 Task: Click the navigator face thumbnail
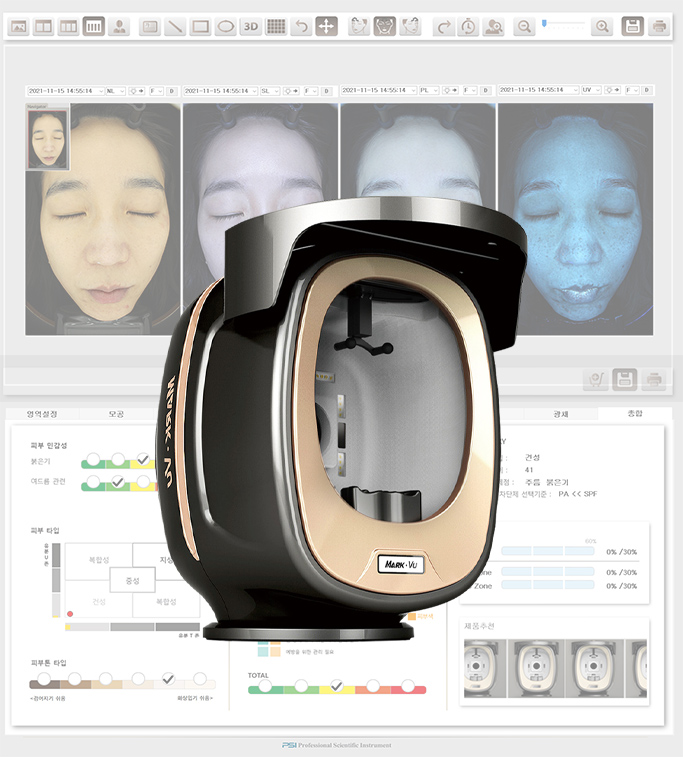pyautogui.click(x=46, y=138)
